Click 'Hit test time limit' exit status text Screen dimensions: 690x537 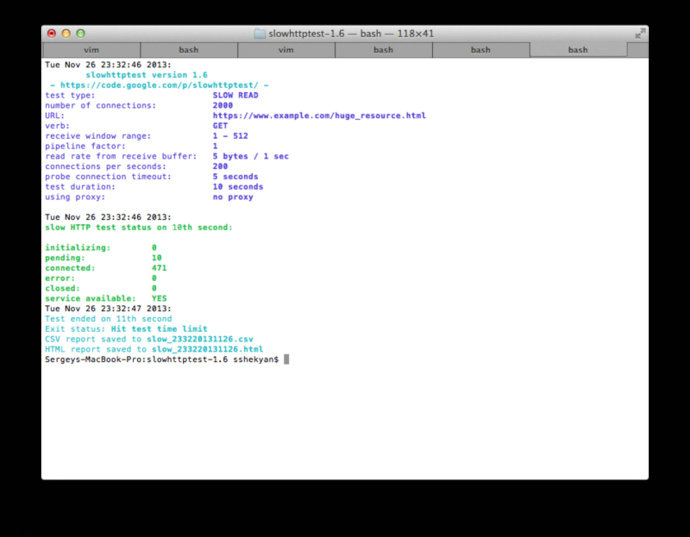tap(159, 329)
